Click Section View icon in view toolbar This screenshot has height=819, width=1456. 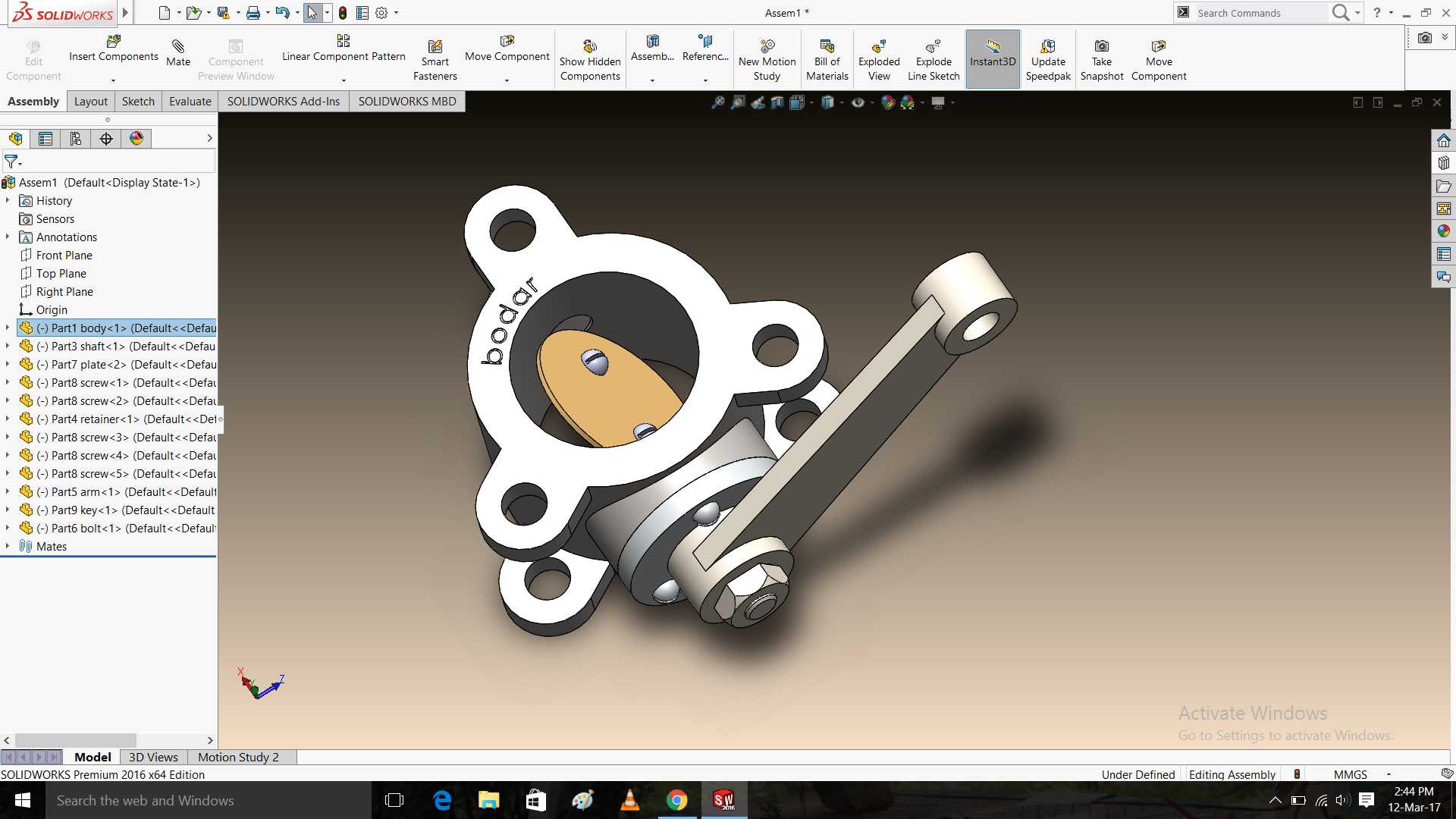click(777, 102)
